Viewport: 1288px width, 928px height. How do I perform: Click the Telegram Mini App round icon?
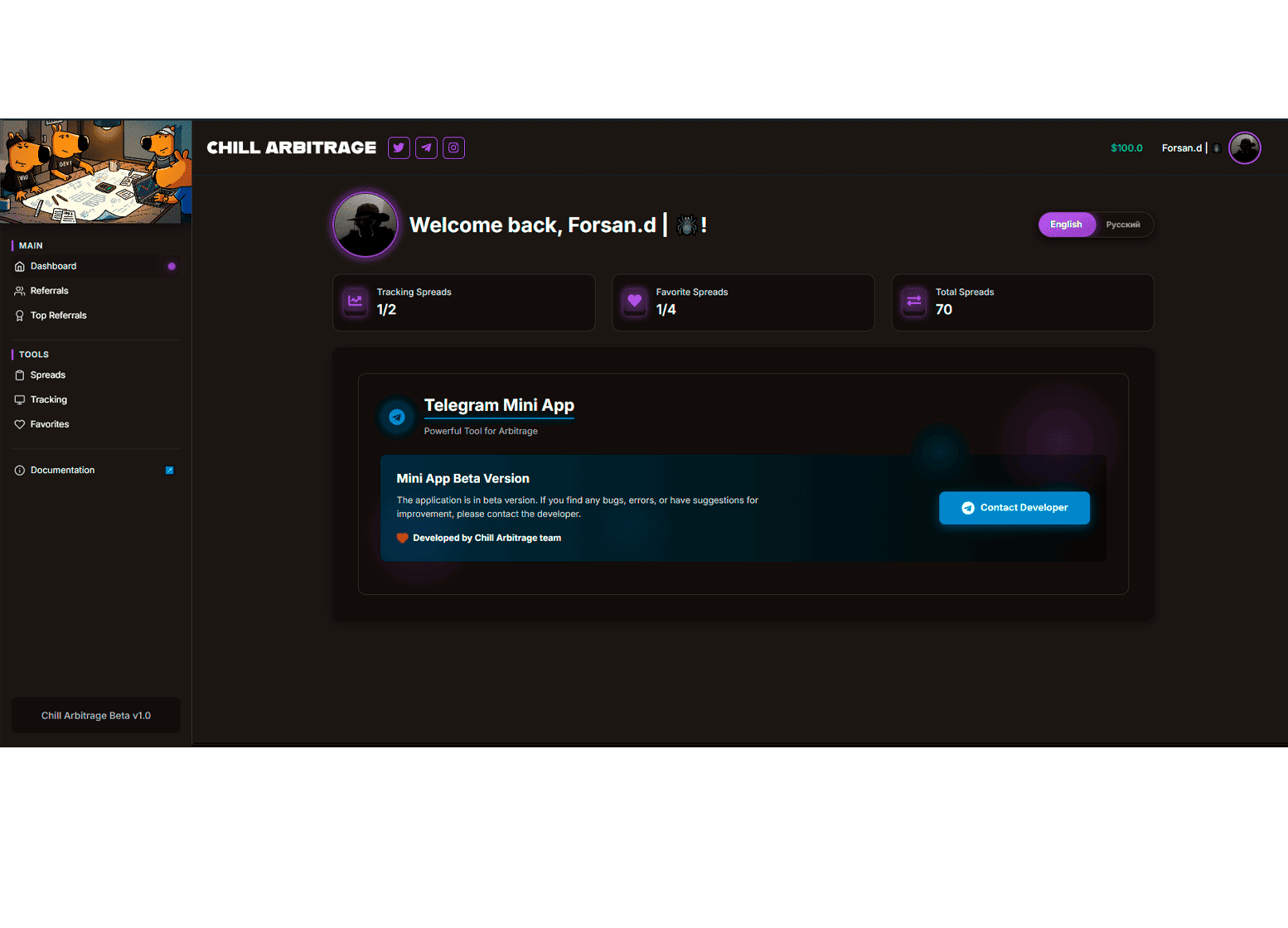coord(397,417)
